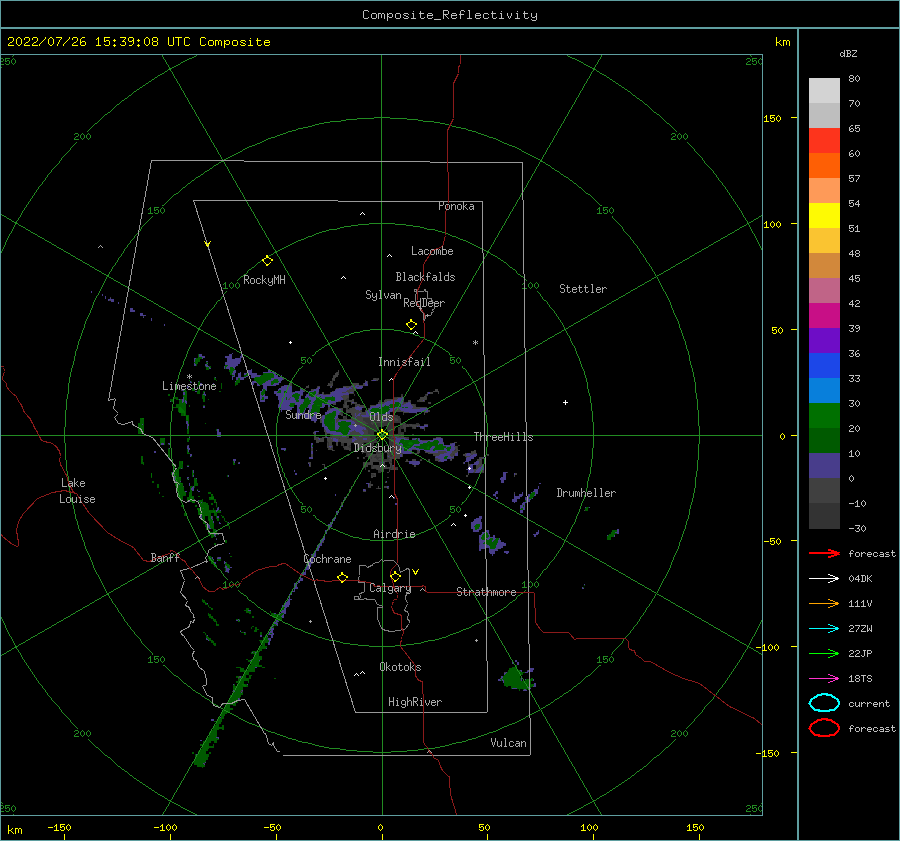The width and height of the screenshot is (900, 841).
Task: Click the asterisk marker east of Innisfail
Action: [475, 343]
